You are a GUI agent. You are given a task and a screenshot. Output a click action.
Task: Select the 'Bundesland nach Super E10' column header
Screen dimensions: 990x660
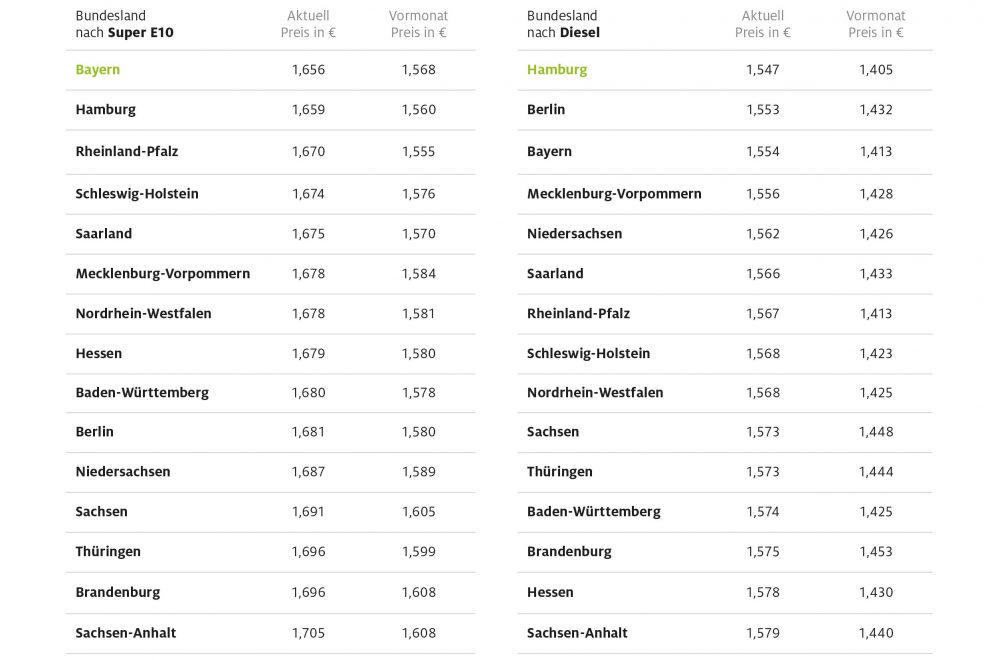coord(124,25)
